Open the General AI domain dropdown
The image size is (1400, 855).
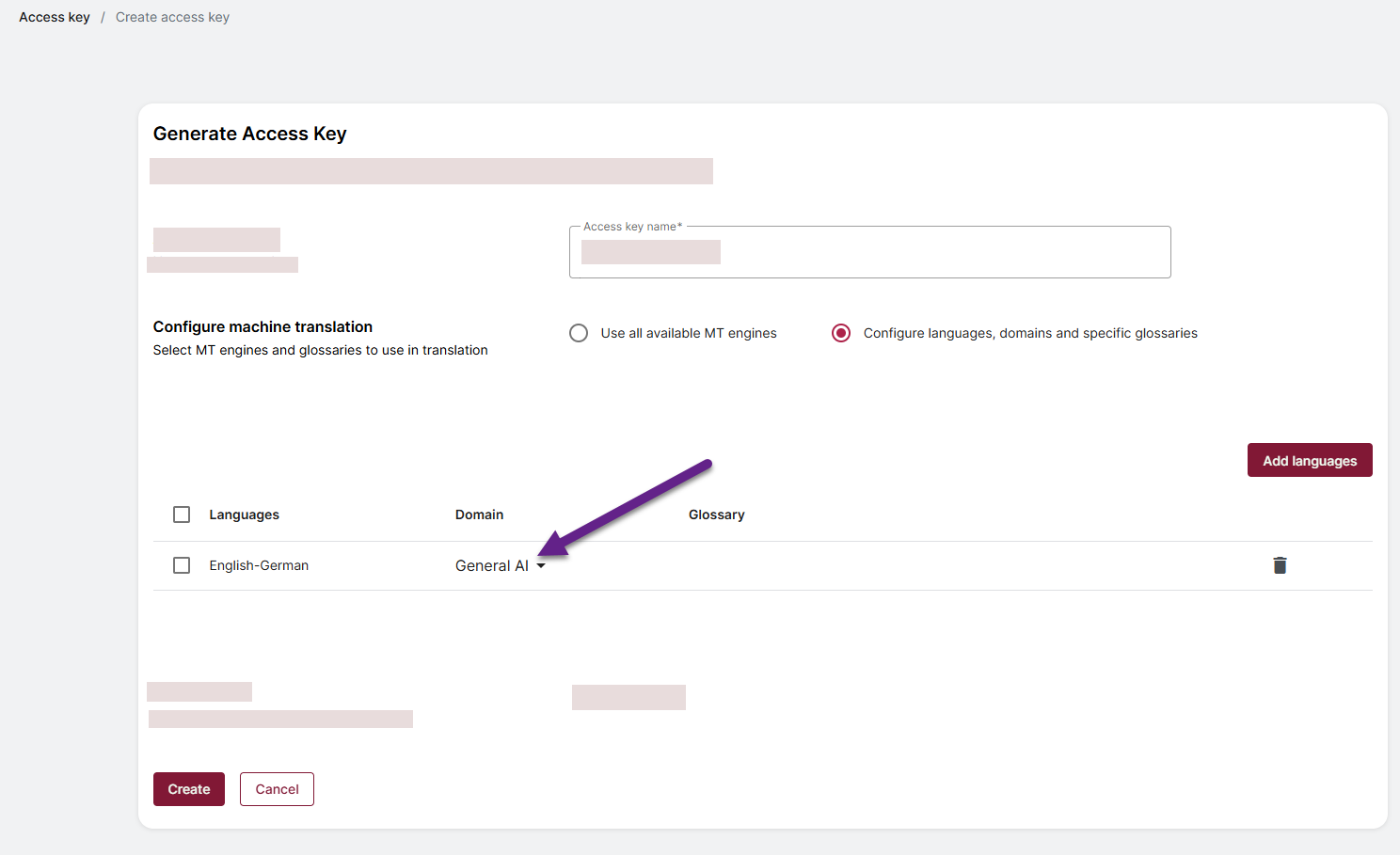click(491, 565)
